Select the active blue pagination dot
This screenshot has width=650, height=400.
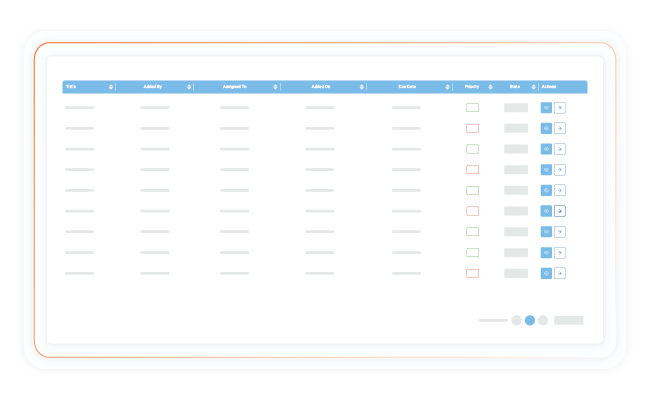[530, 320]
